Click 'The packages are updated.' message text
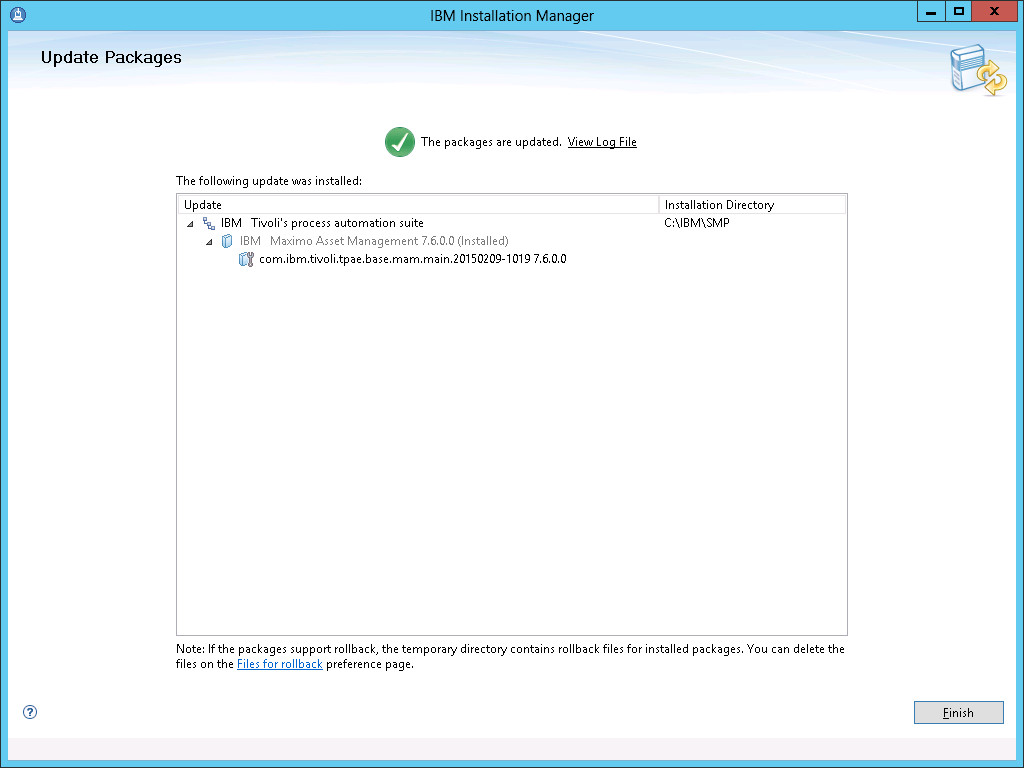 point(491,142)
